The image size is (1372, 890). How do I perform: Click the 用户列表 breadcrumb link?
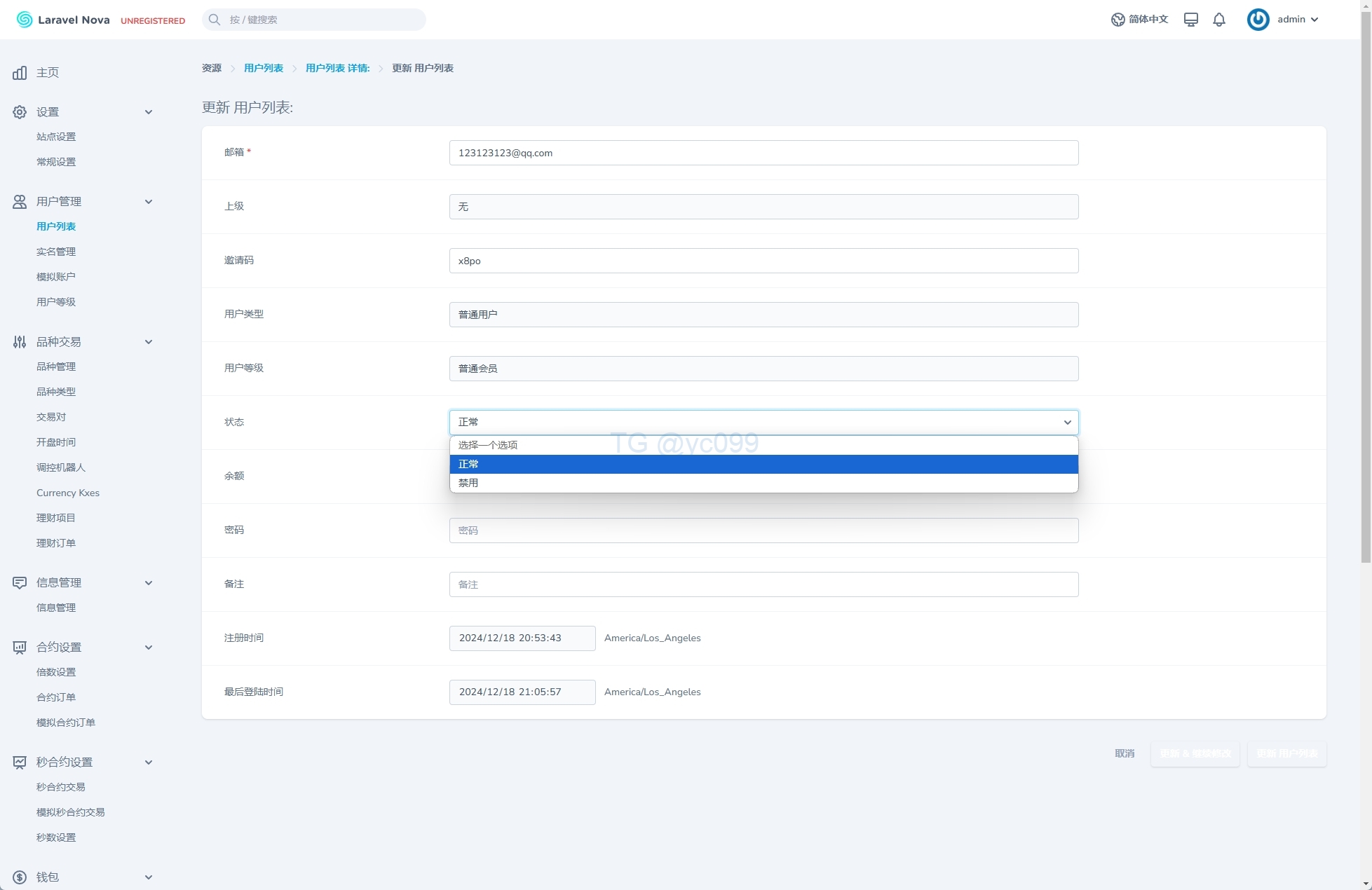(264, 68)
